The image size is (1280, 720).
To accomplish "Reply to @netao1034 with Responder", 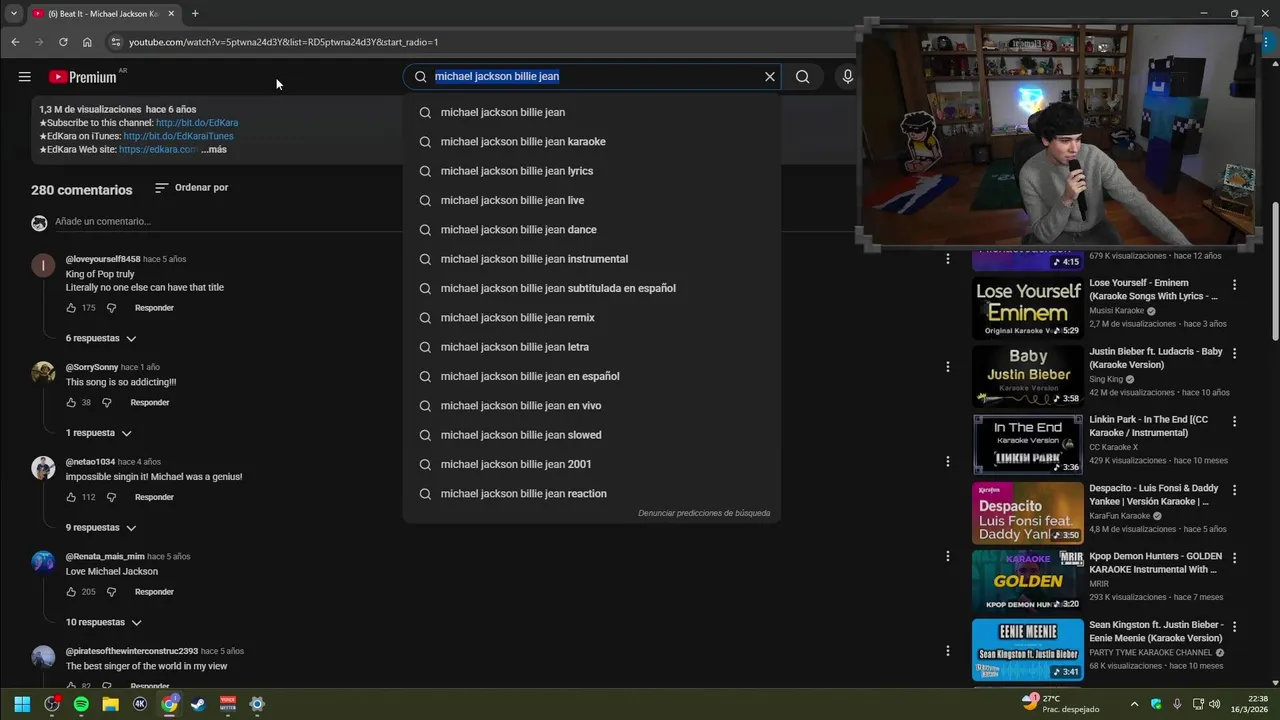I will tap(154, 497).
